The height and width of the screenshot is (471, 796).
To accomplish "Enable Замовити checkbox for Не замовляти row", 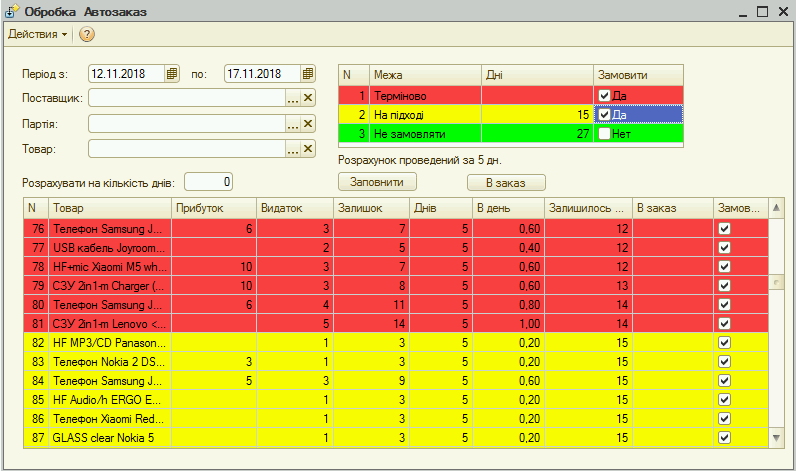I will pyautogui.click(x=604, y=133).
